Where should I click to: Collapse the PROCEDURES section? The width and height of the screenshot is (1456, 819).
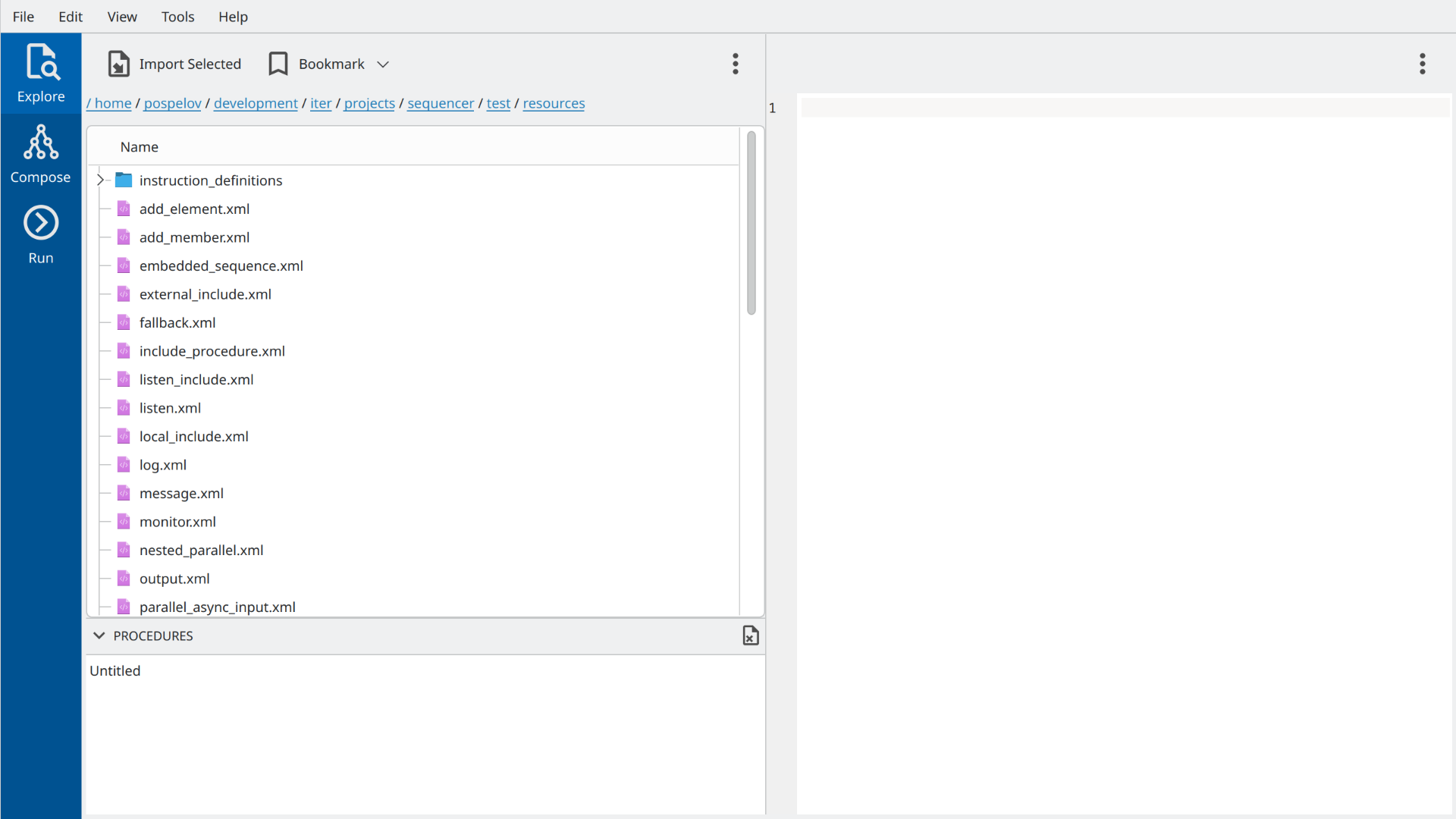(99, 635)
